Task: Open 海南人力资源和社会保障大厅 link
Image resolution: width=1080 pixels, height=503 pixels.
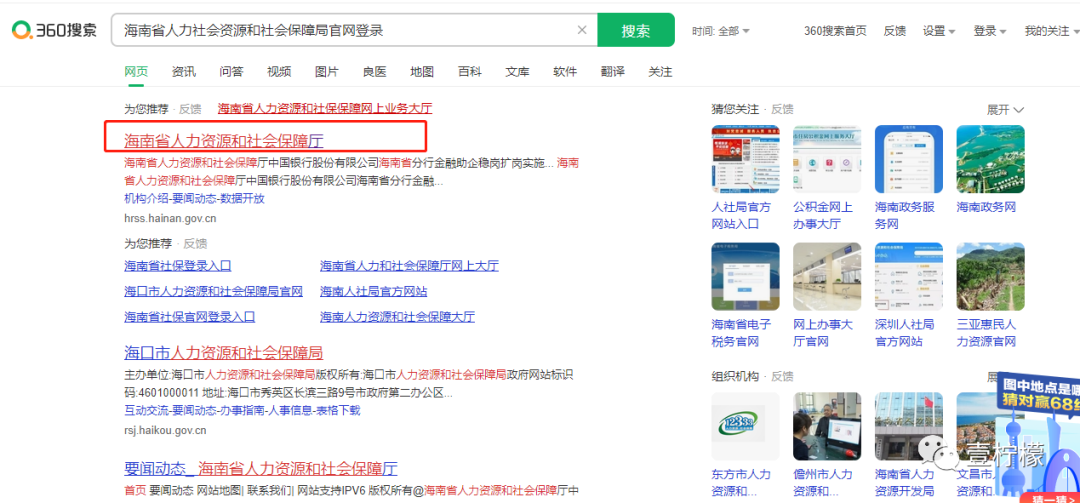Action: [x=397, y=317]
